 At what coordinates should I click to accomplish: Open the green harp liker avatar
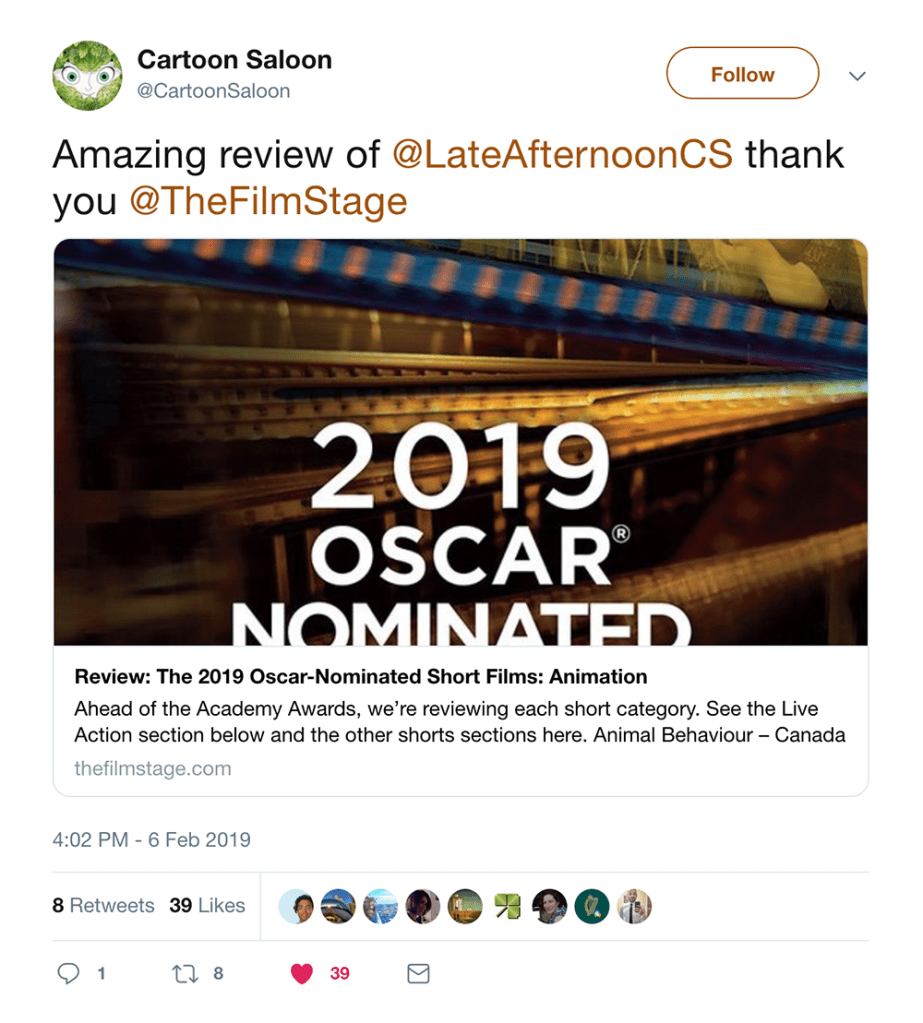coord(592,906)
